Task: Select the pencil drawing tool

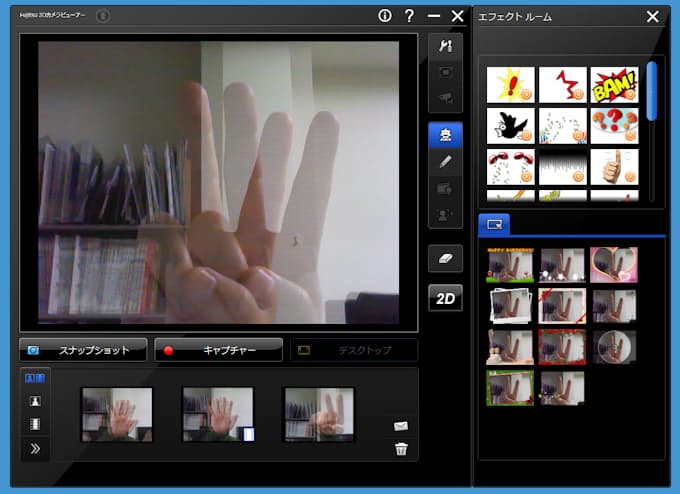Action: [x=445, y=161]
